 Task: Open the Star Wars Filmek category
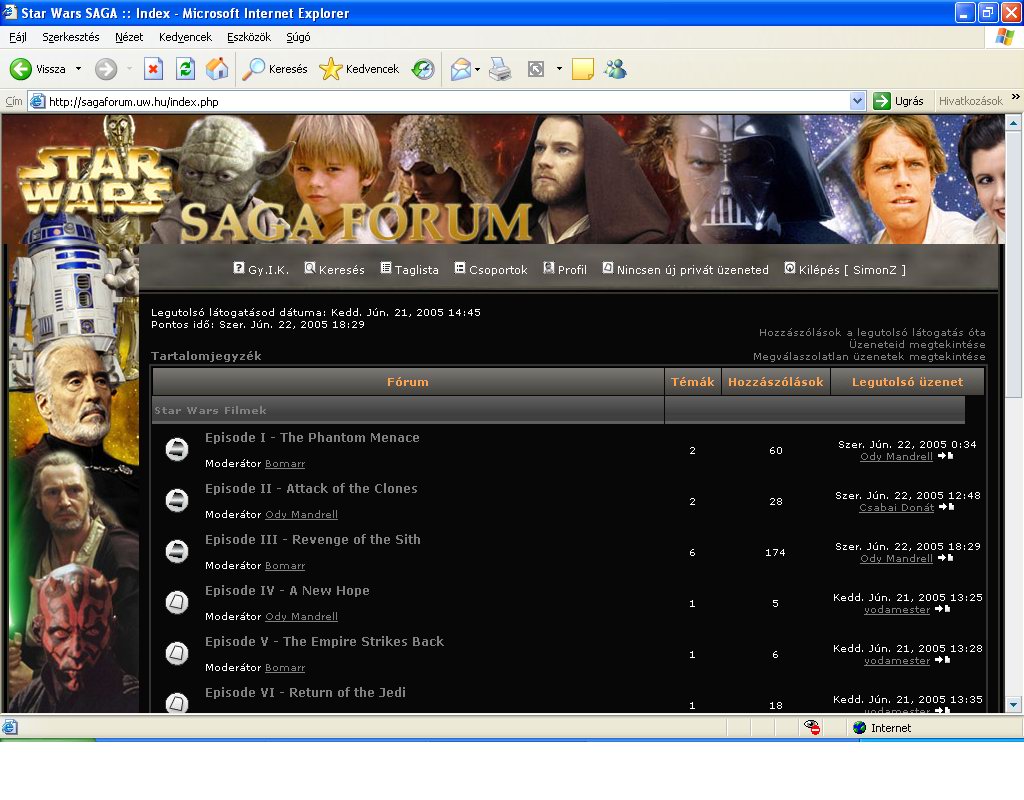[210, 410]
